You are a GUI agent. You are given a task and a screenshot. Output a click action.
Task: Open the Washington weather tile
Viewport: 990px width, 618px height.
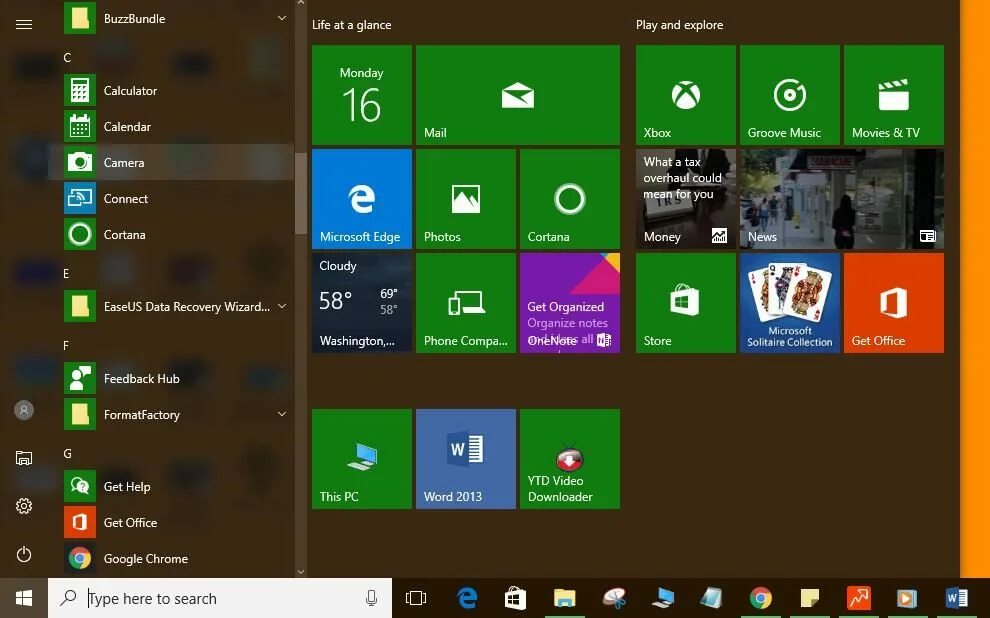(362, 303)
